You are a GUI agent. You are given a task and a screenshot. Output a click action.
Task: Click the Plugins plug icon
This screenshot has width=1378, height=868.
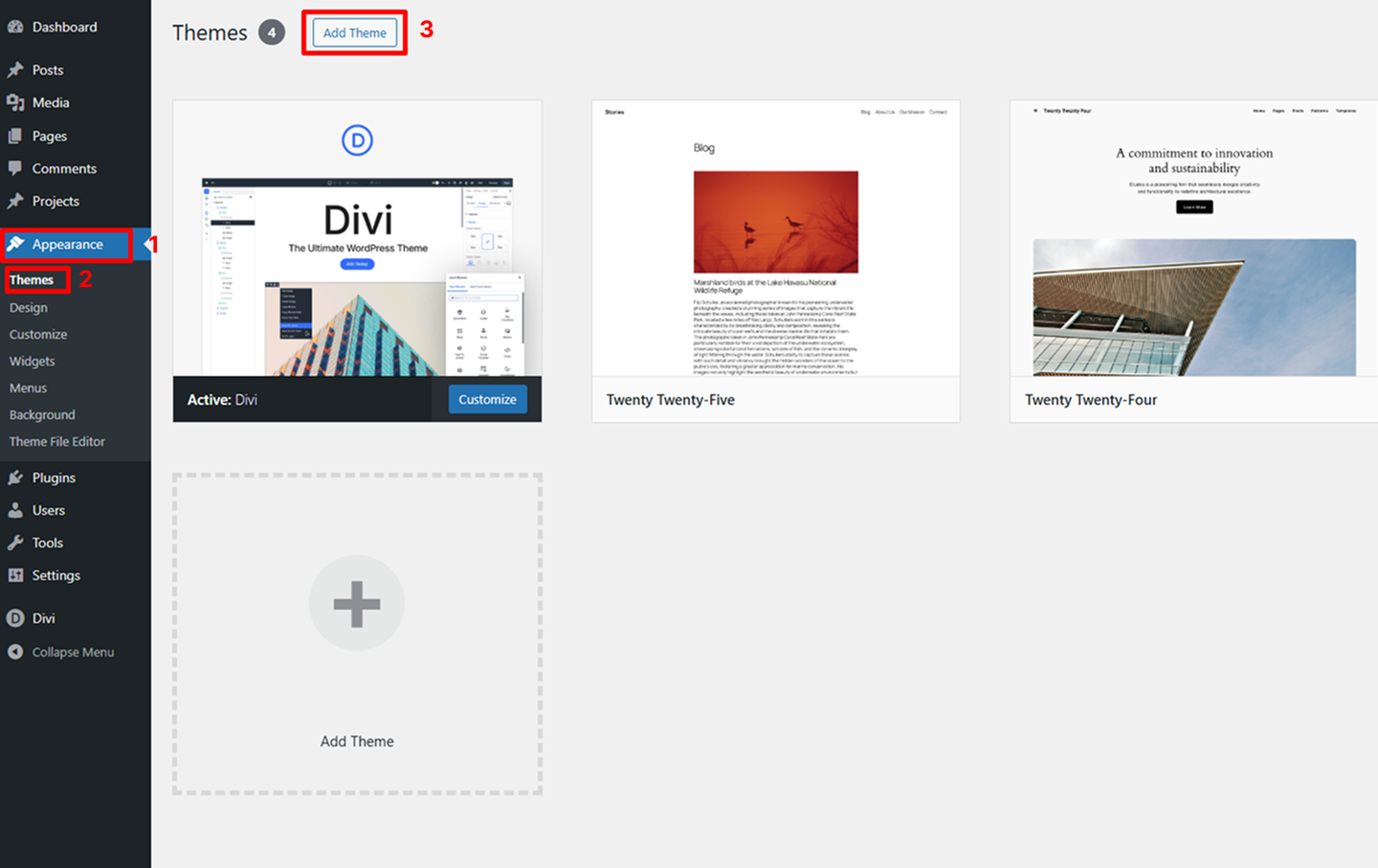coord(15,478)
